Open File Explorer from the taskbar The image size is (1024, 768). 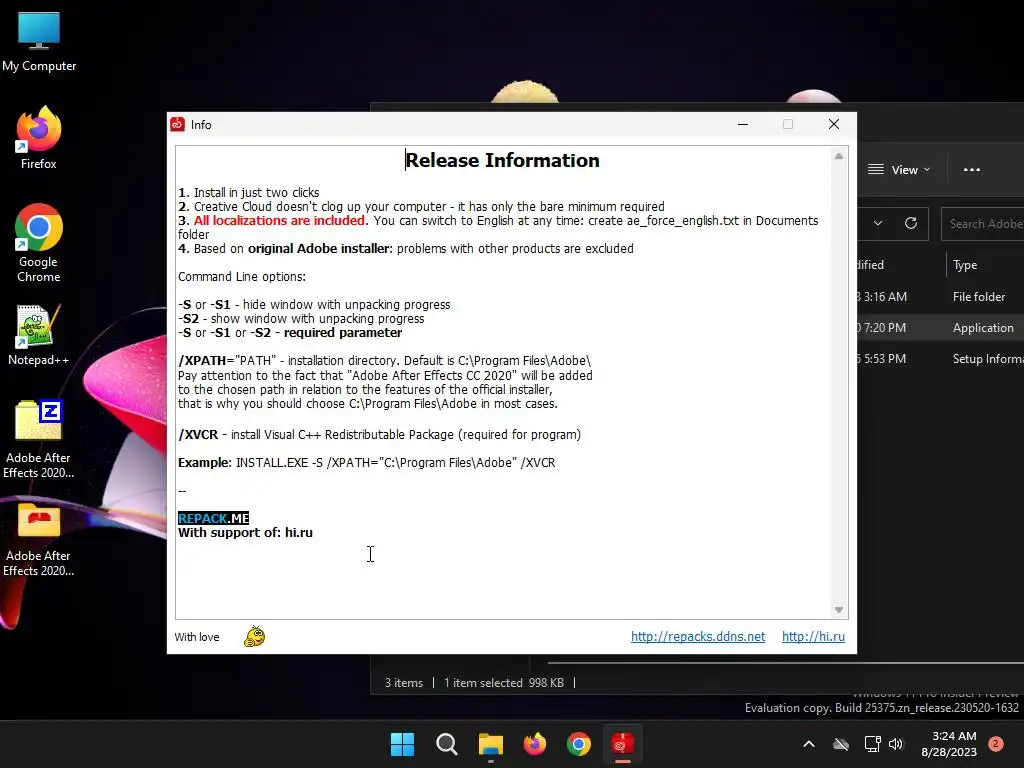490,744
